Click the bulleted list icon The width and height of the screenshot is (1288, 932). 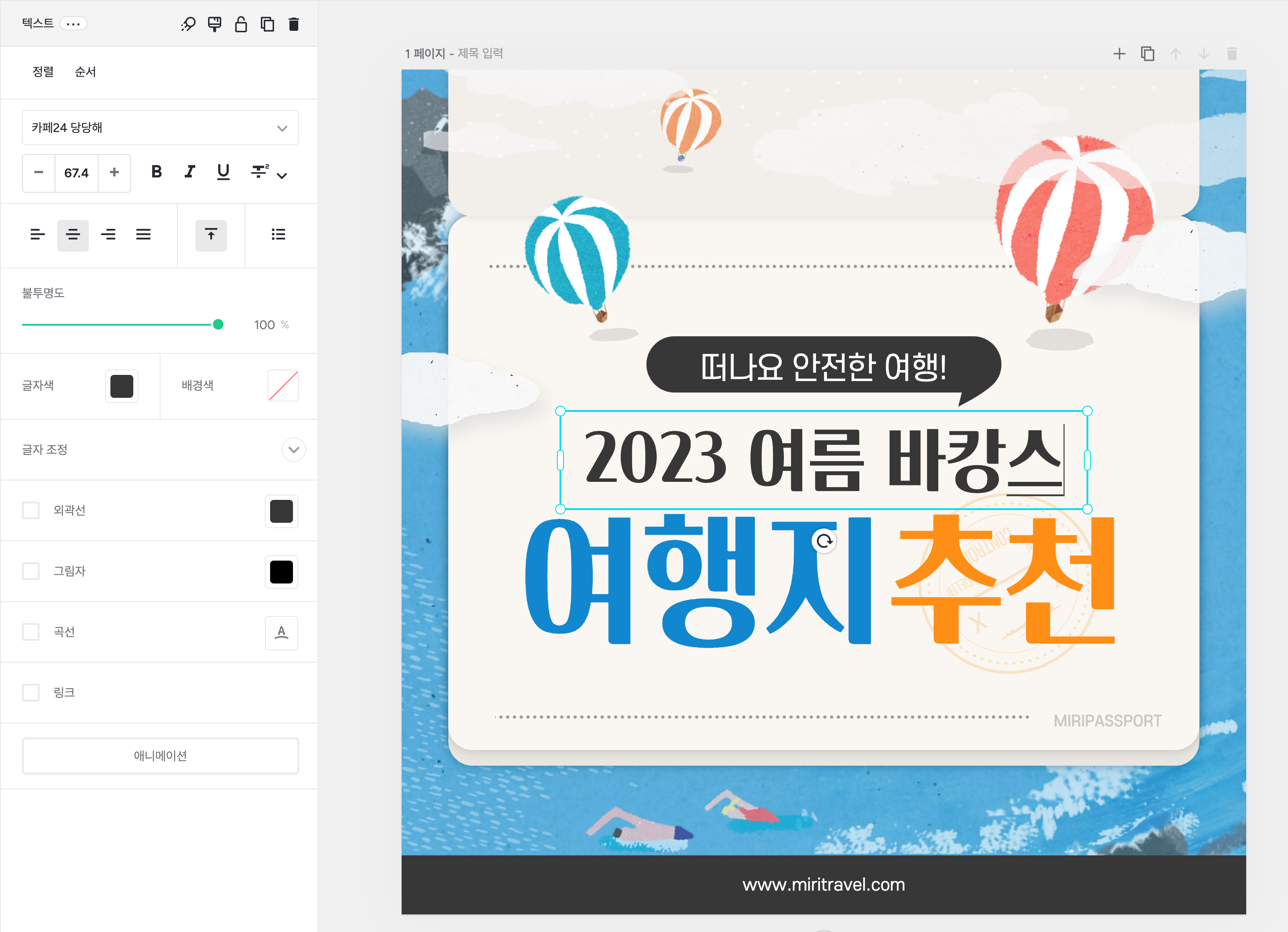click(x=278, y=235)
